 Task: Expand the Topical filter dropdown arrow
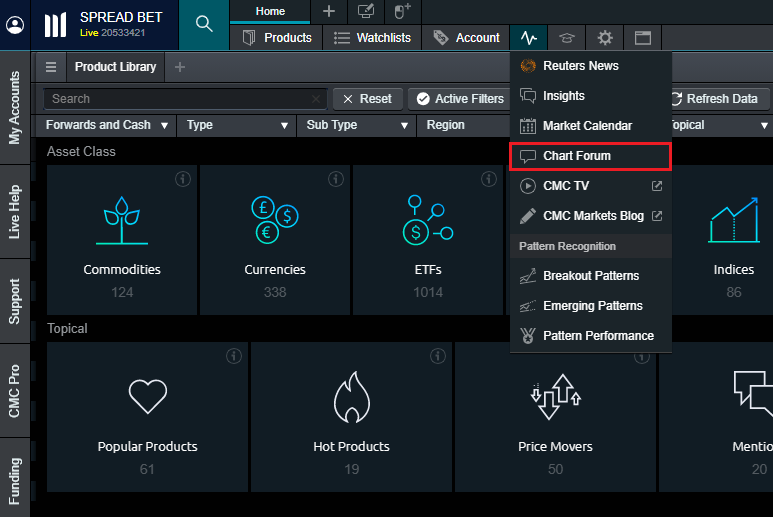pyautogui.click(x=764, y=126)
